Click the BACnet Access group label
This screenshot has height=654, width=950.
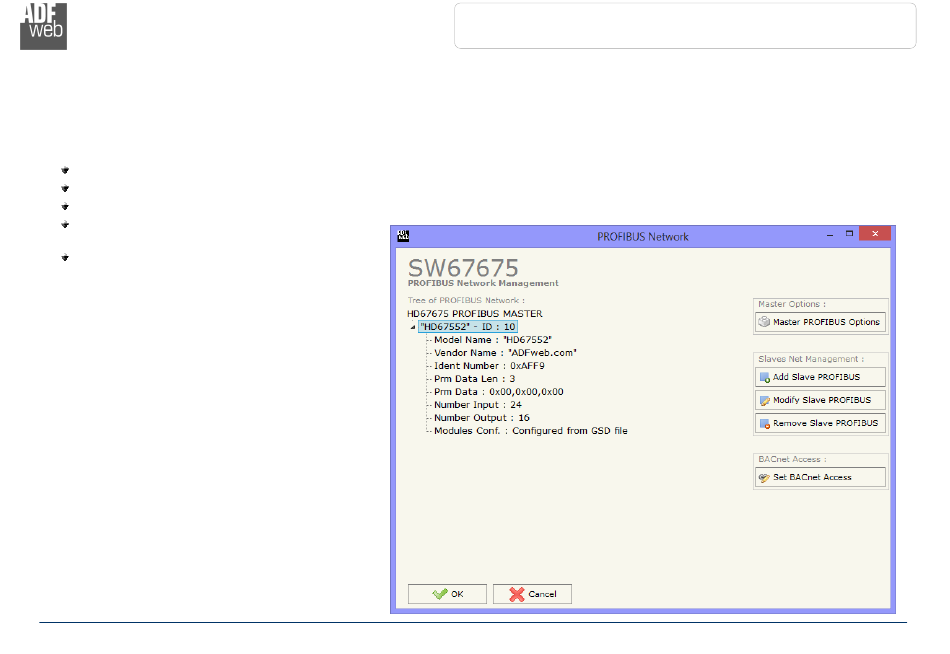792,459
